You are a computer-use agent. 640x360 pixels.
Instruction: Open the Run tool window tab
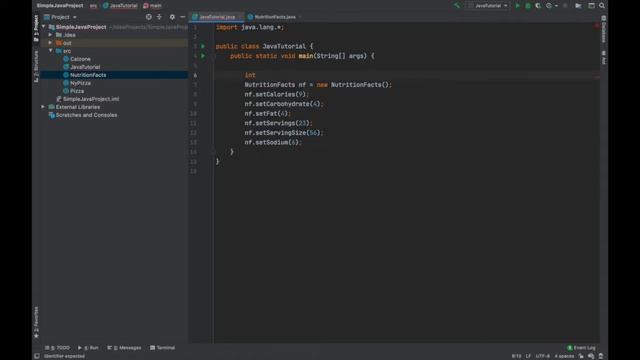pyautogui.click(x=88, y=348)
